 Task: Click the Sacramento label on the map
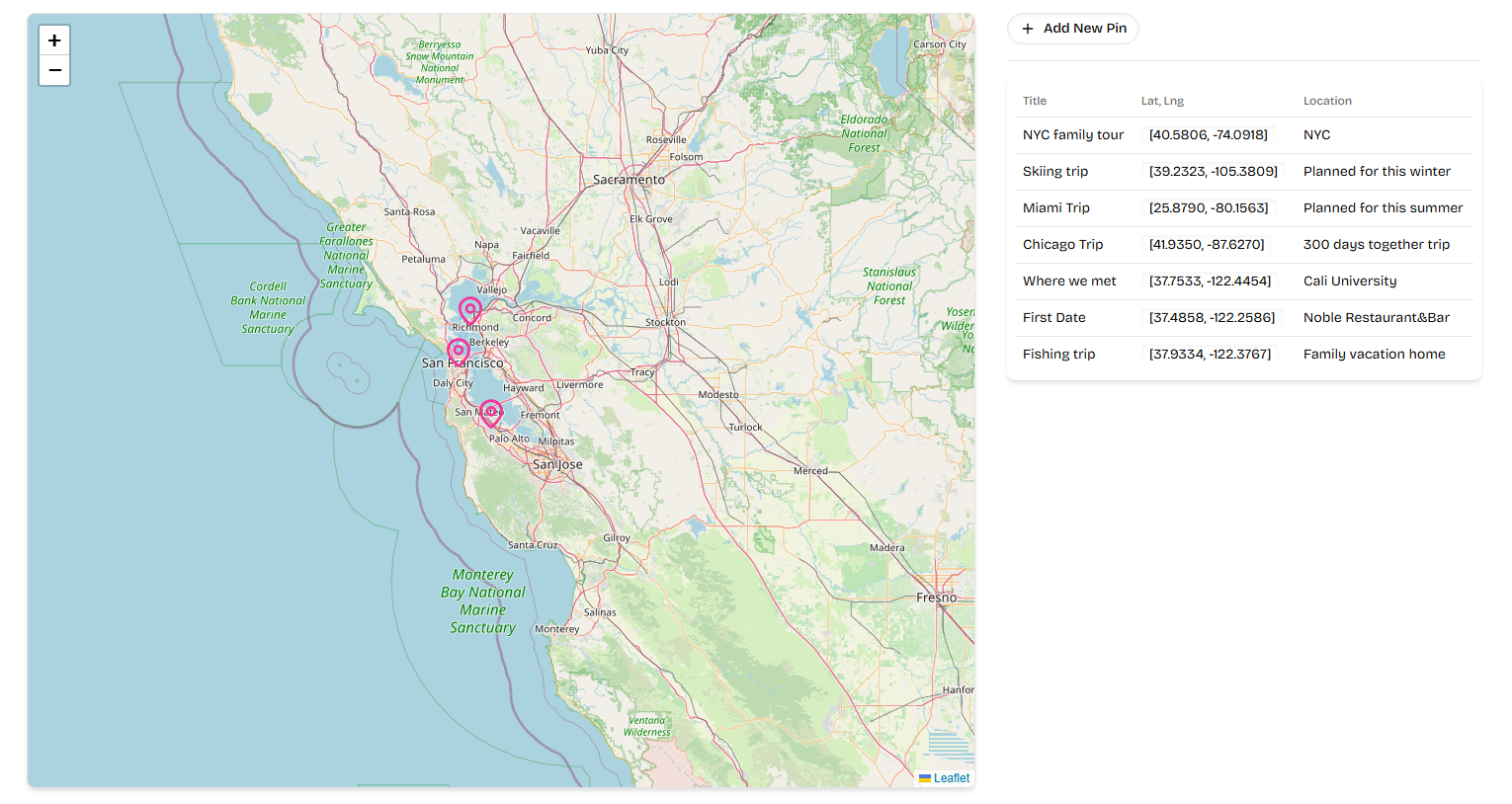click(x=629, y=180)
